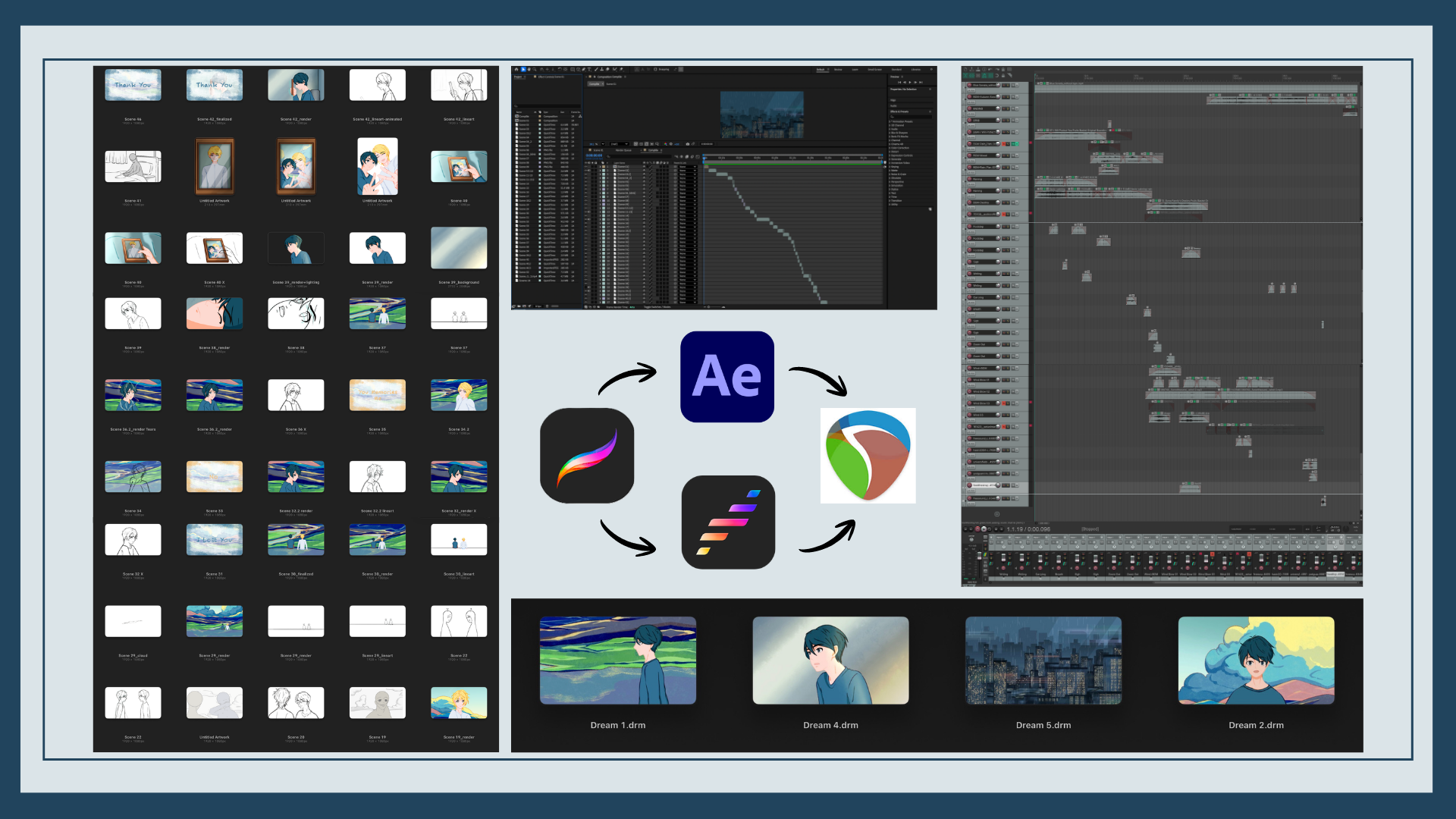Open the Dream 1.drm file

click(618, 661)
